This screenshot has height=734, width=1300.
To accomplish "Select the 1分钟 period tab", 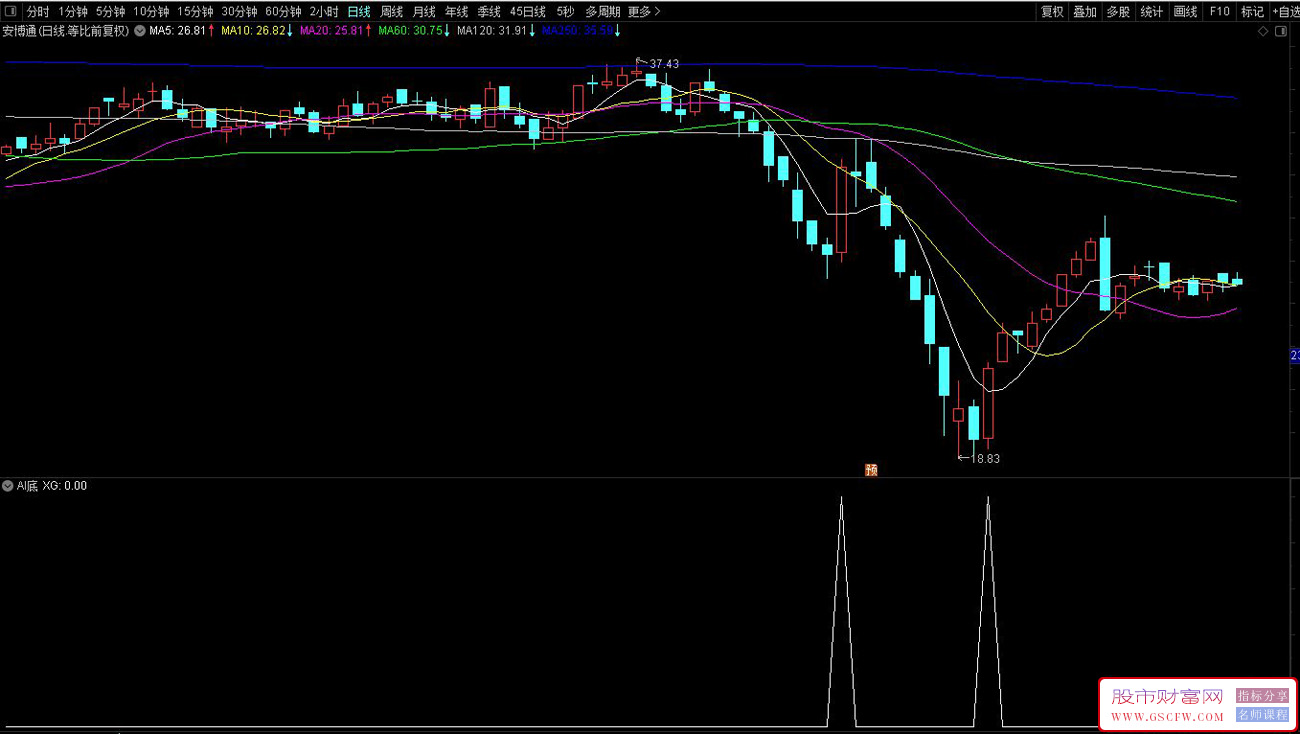I will click(73, 12).
